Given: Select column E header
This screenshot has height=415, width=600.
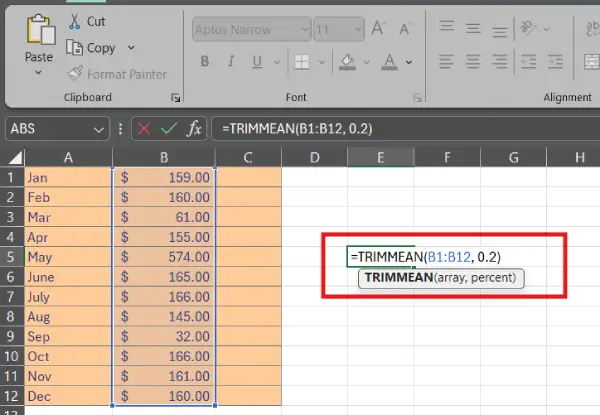Looking at the screenshot, I should (381, 157).
